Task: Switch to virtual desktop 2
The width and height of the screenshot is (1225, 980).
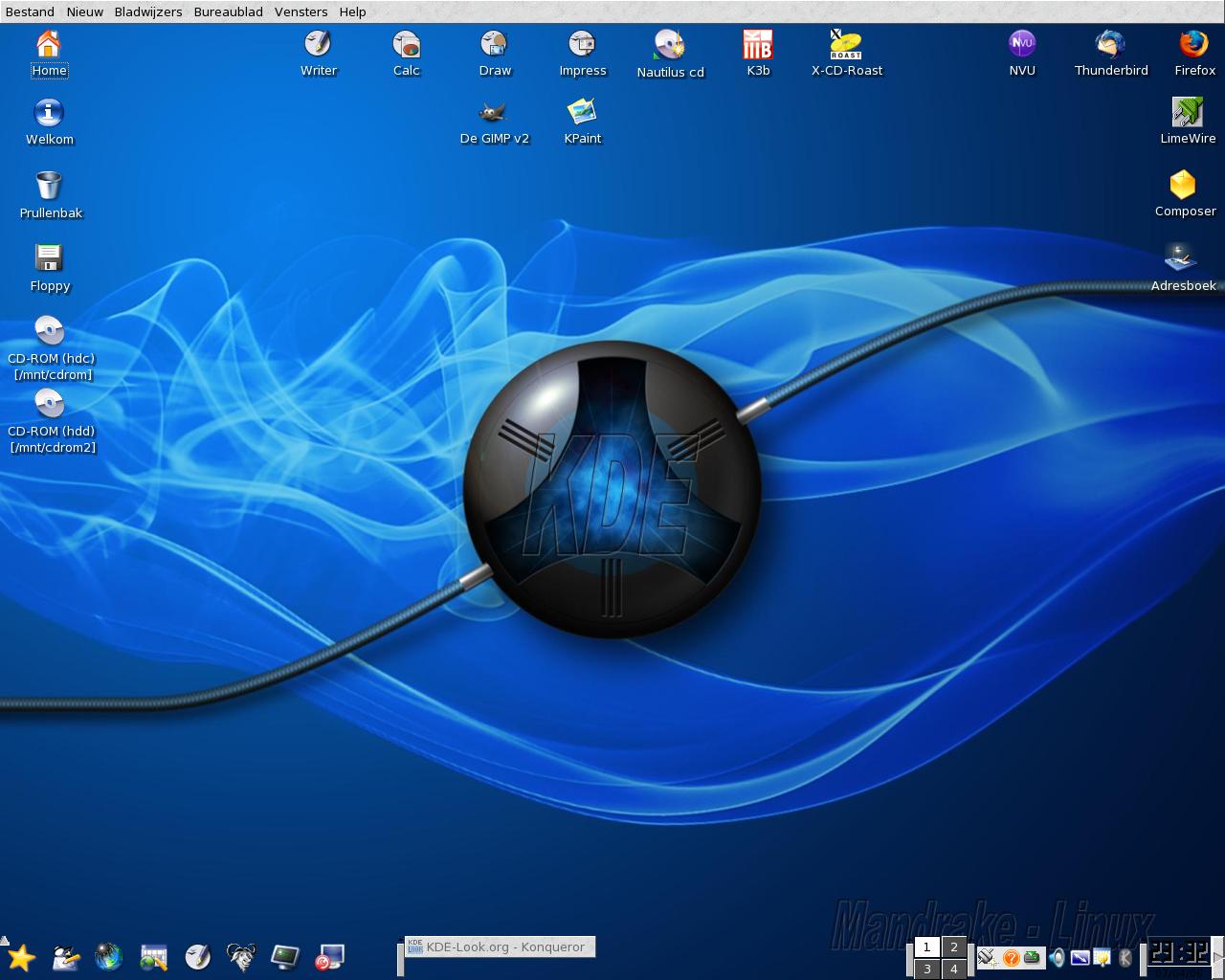Action: coord(953,947)
